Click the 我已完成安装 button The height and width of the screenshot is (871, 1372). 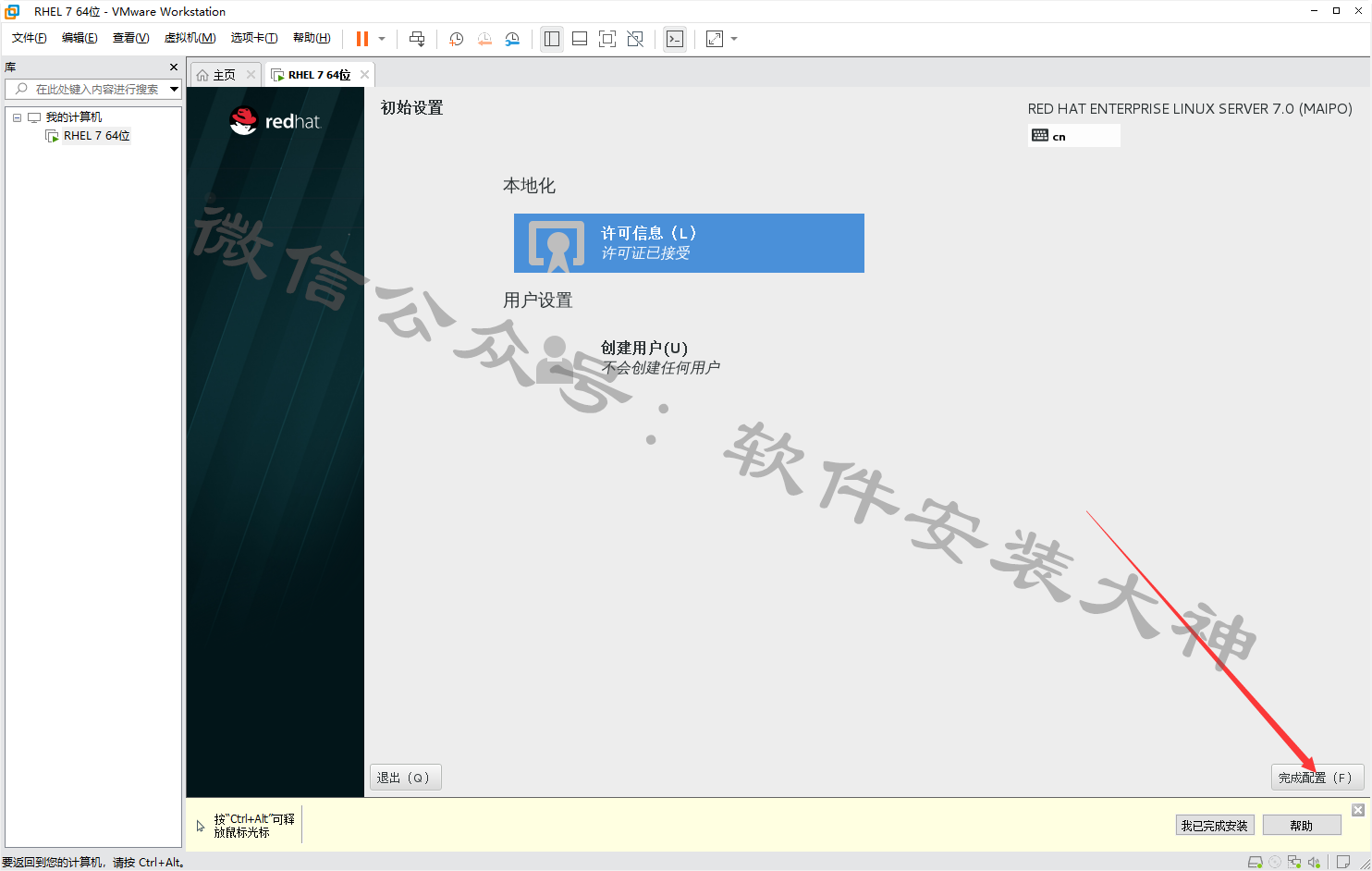pos(1214,826)
